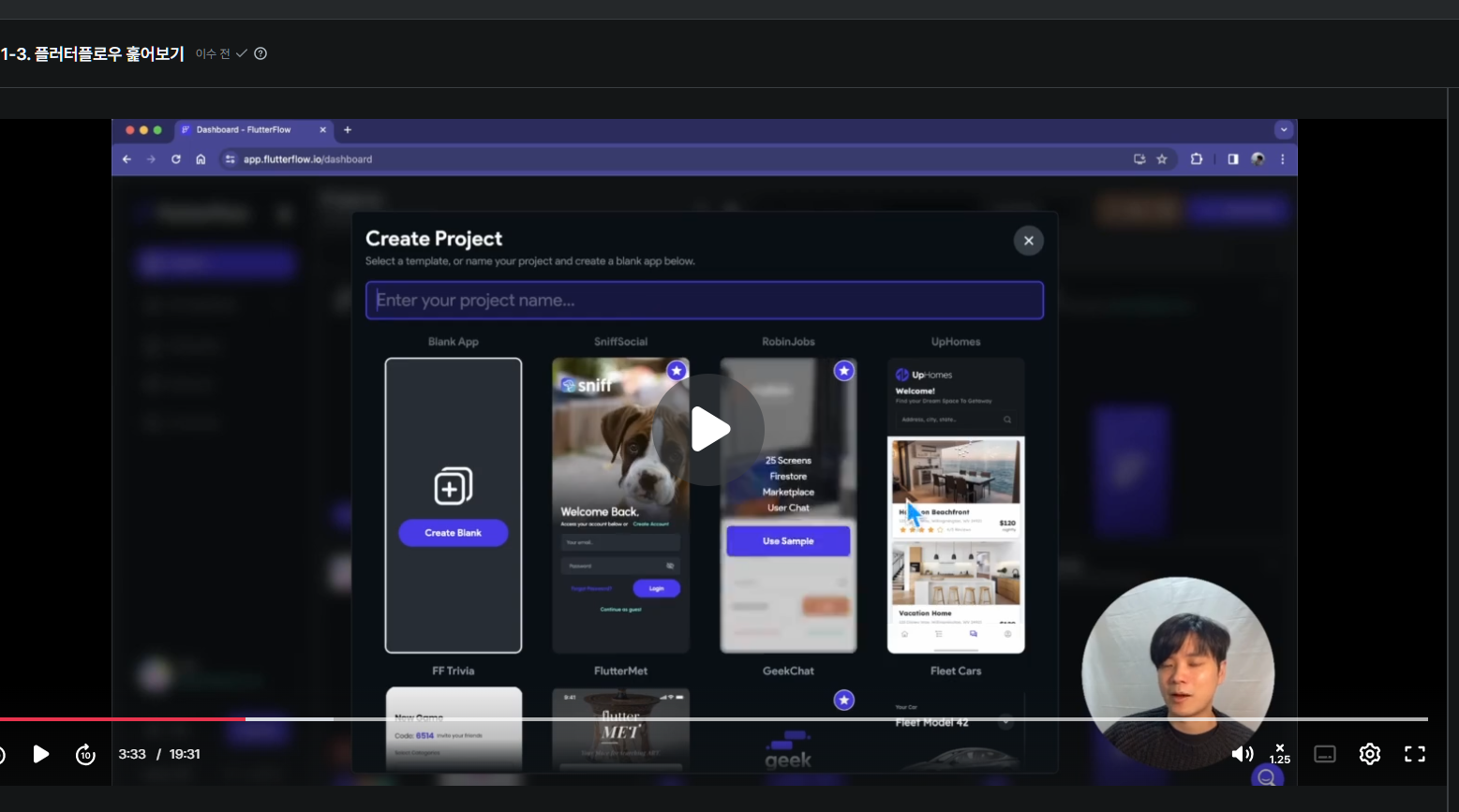Click the UpHomes label
Screen dimensions: 1459x812
pos(956,342)
